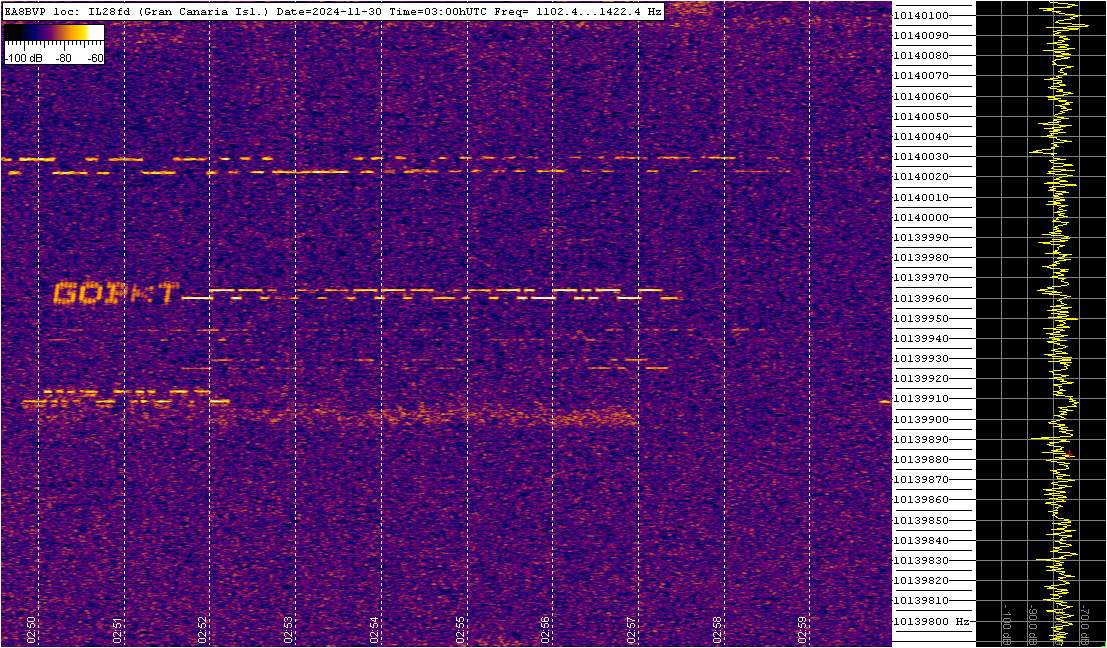Click the 10140070 frequency label
The width and height of the screenshot is (1107, 648).
click(921, 76)
